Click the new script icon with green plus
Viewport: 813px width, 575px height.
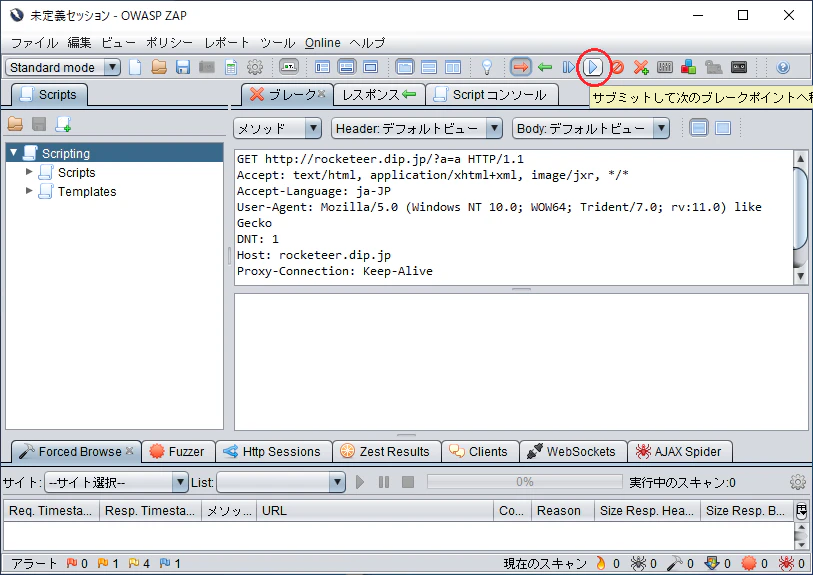pos(63,124)
